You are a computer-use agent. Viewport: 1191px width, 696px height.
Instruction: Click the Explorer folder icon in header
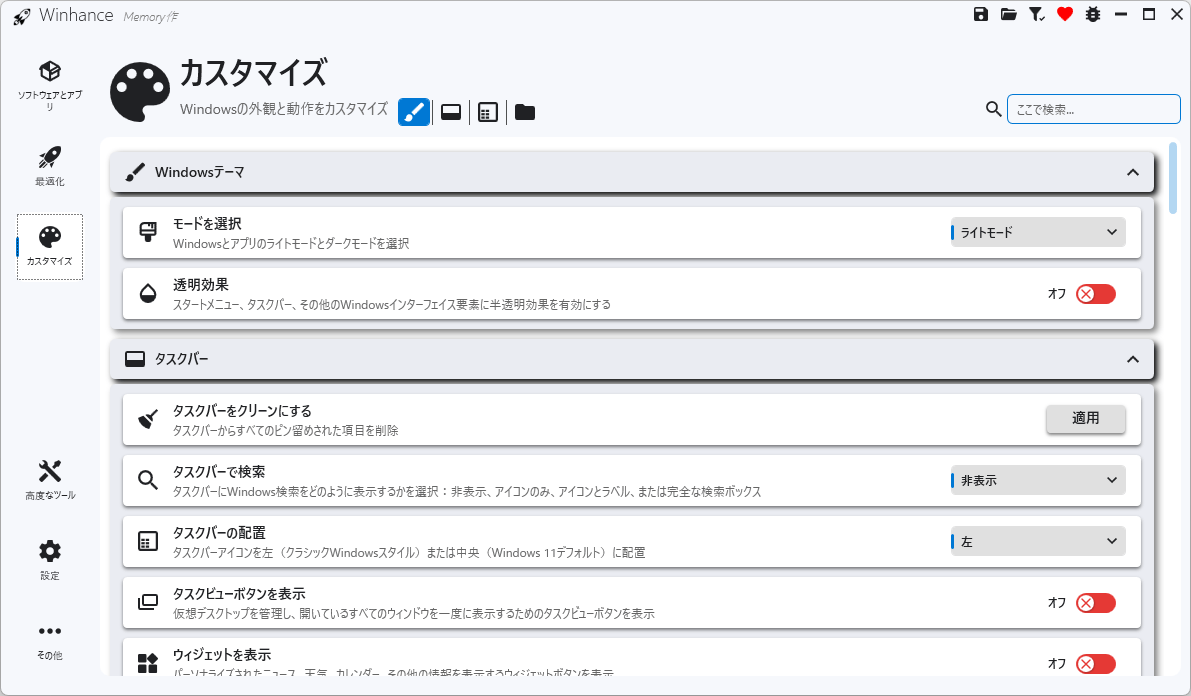525,112
